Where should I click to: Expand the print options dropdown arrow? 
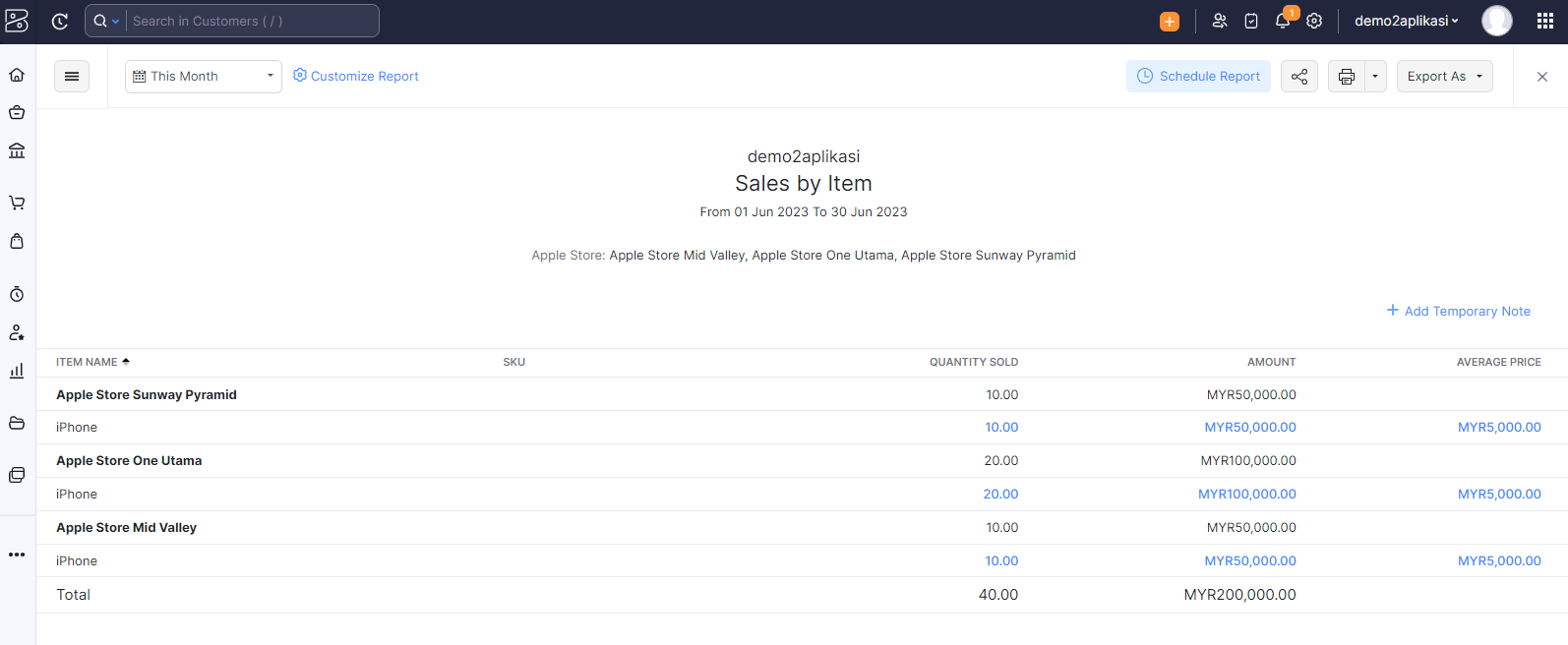[x=1375, y=76]
